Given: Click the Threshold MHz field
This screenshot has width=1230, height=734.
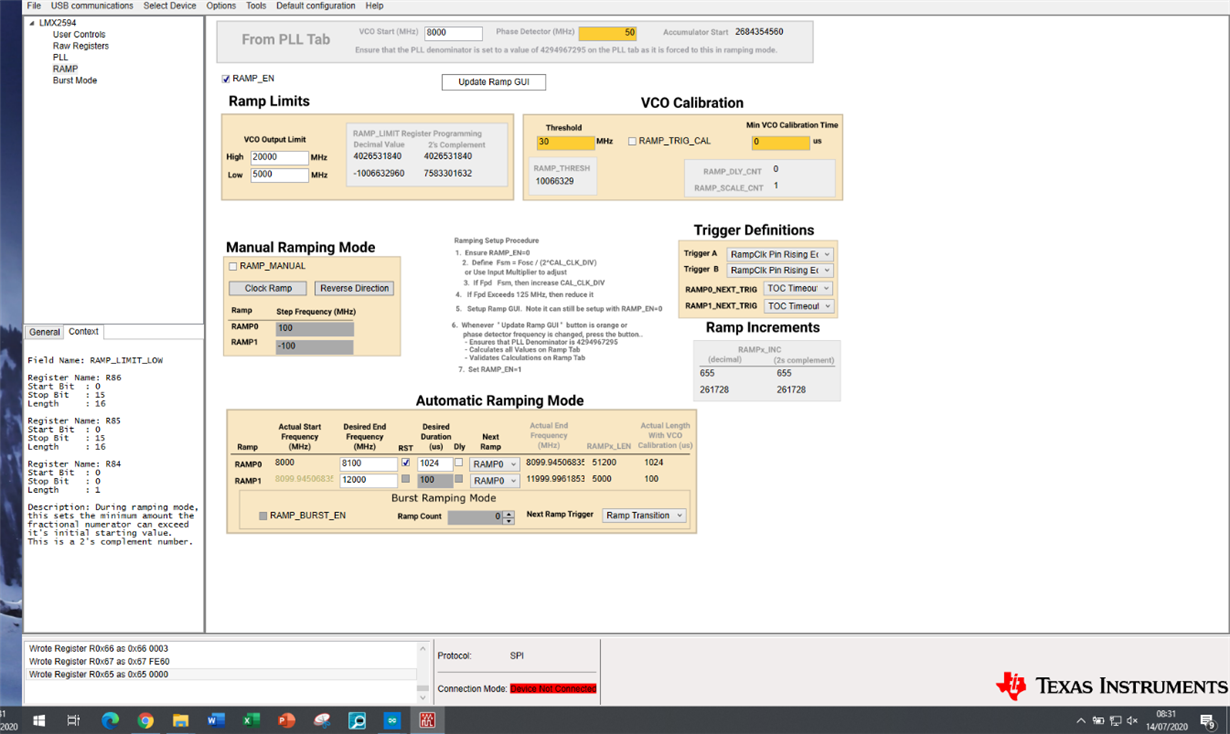Looking at the screenshot, I should 566,143.
